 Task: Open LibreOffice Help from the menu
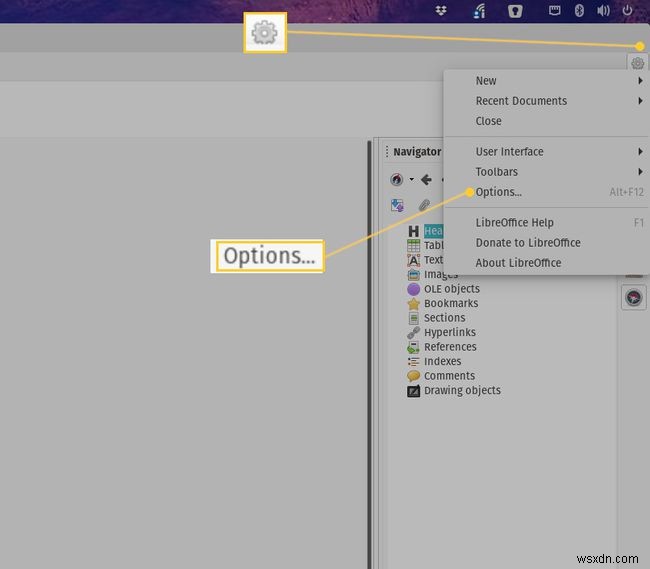[547, 223]
